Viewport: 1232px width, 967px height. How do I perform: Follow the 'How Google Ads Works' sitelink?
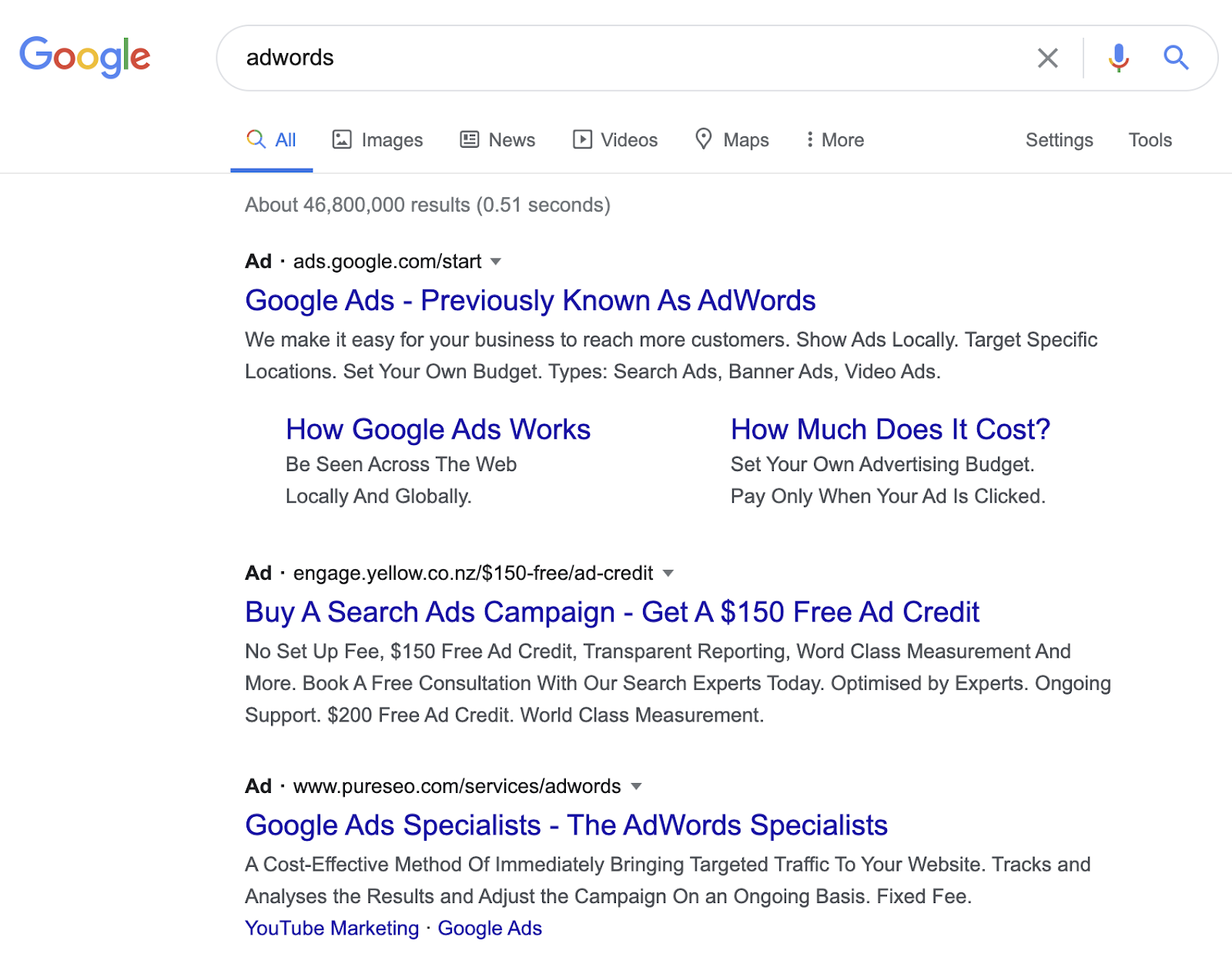coord(437,429)
